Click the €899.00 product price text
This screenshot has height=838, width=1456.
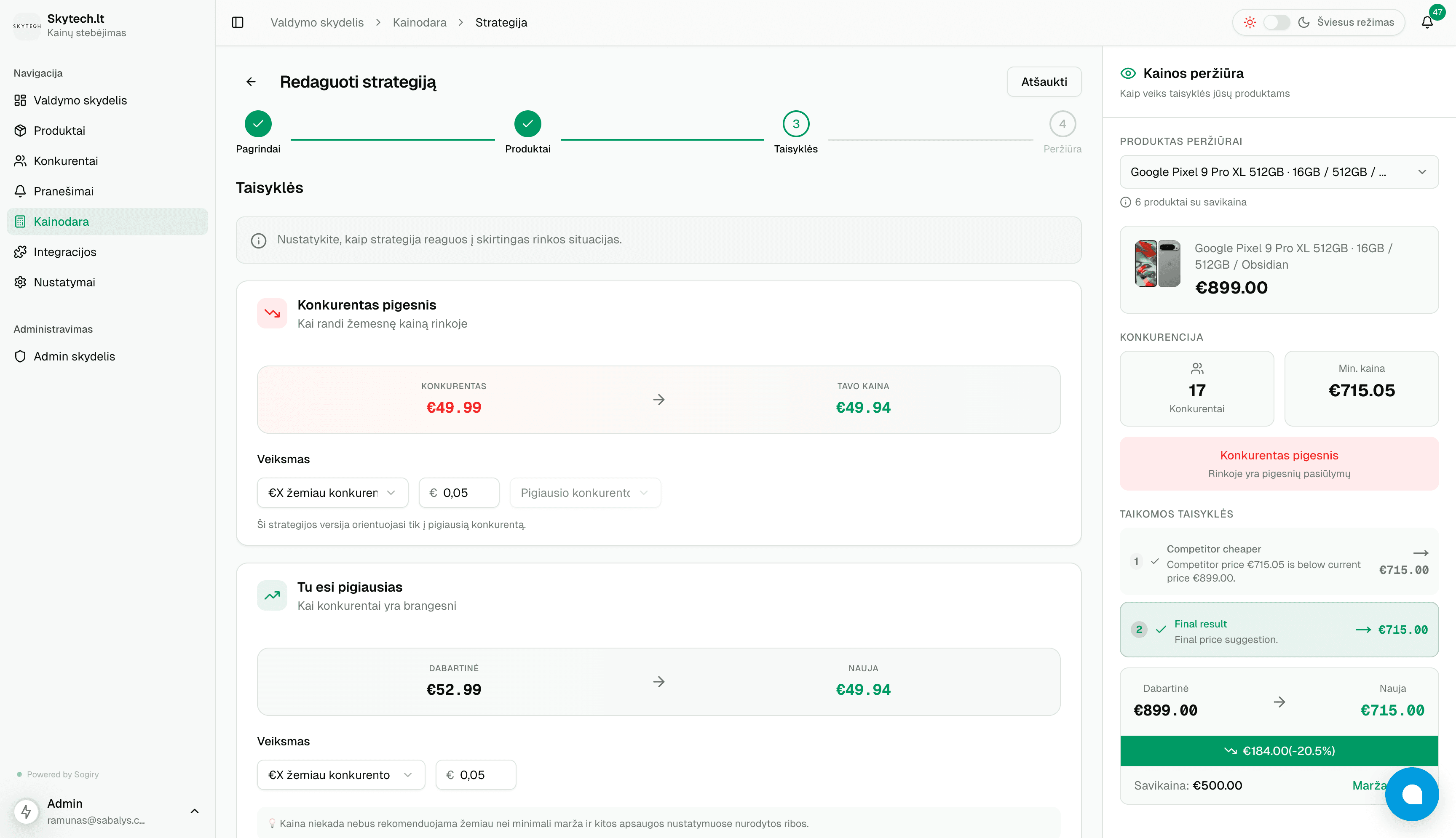[x=1231, y=288]
